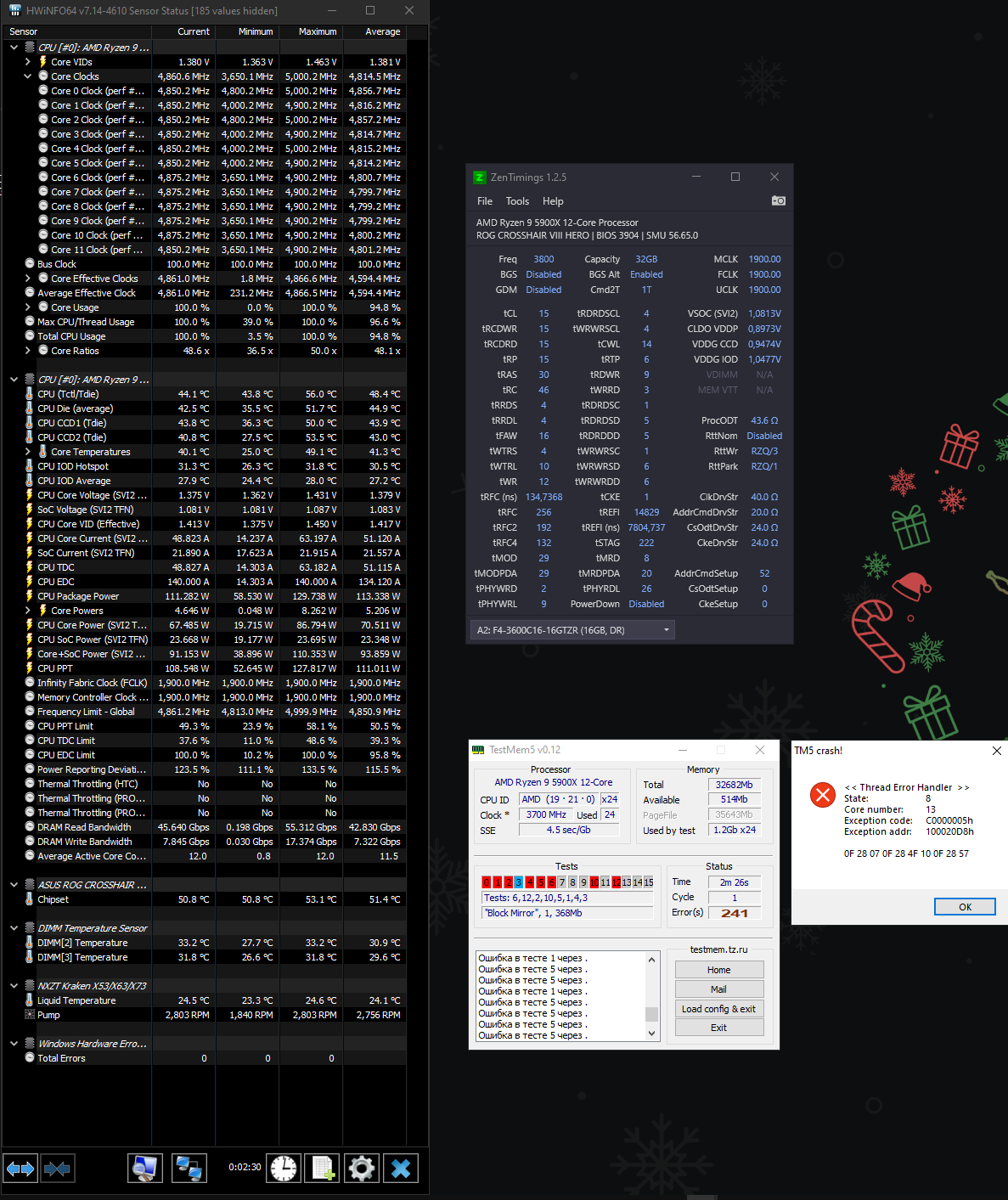This screenshot has width=1008, height=1200.
Task: Click the Current column header in HWiNFO
Action: click(x=183, y=31)
